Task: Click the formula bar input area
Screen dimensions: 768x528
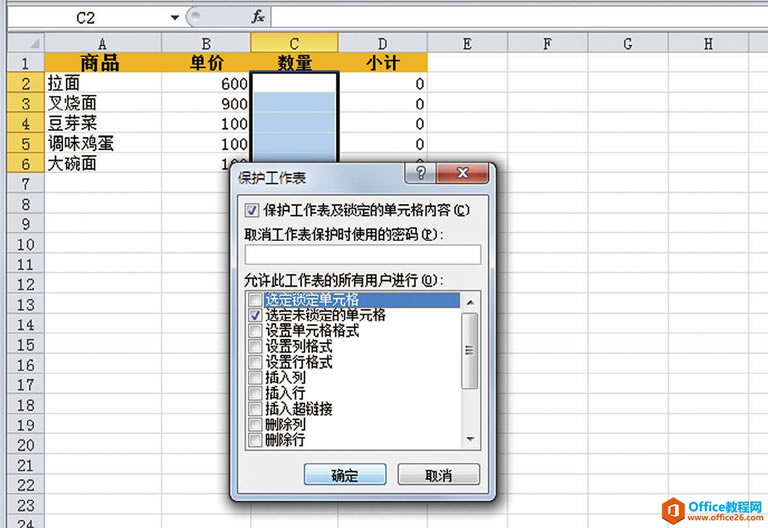Action: [x=519, y=18]
